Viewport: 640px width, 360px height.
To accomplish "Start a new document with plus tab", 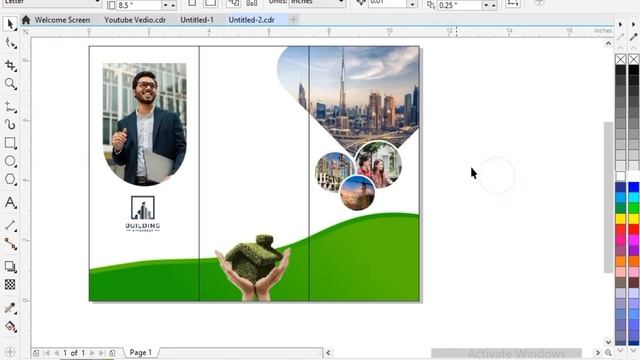I will pyautogui.click(x=293, y=19).
